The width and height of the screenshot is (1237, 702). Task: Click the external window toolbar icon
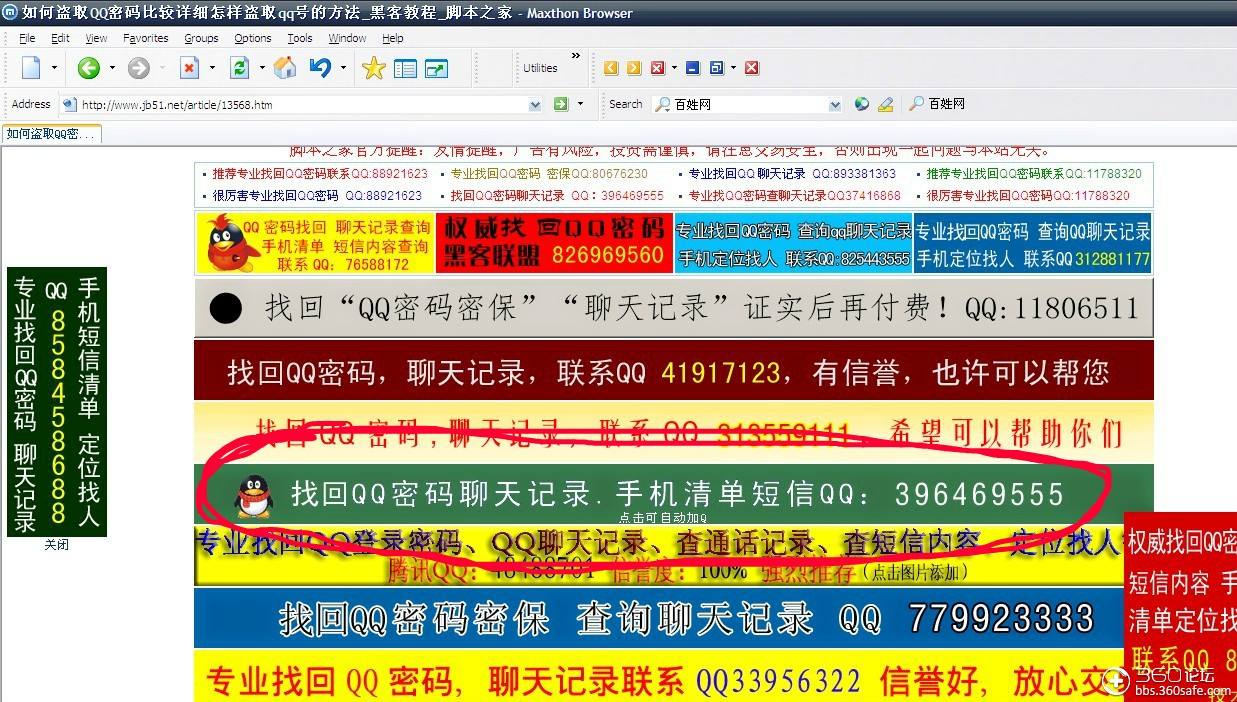[x=436, y=69]
